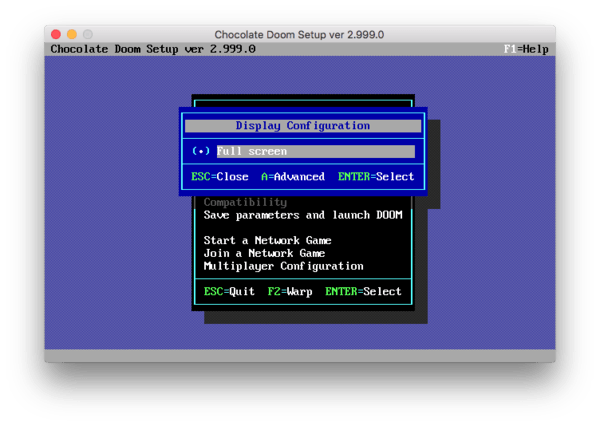The height and width of the screenshot is (426, 600).
Task: Select the Full screen radio button
Action: coord(201,151)
